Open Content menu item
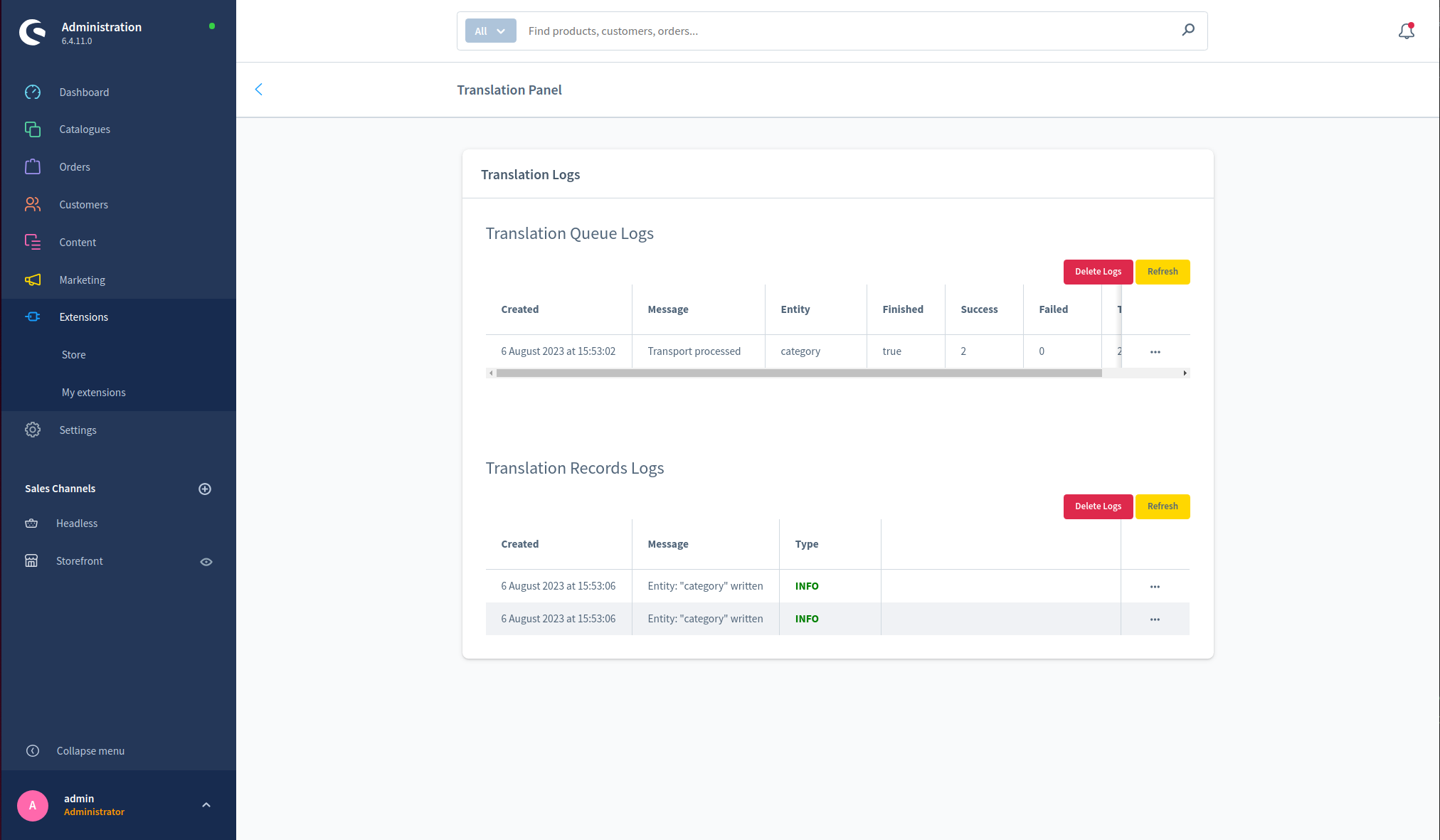Image resolution: width=1440 pixels, height=840 pixels. pyautogui.click(x=78, y=242)
